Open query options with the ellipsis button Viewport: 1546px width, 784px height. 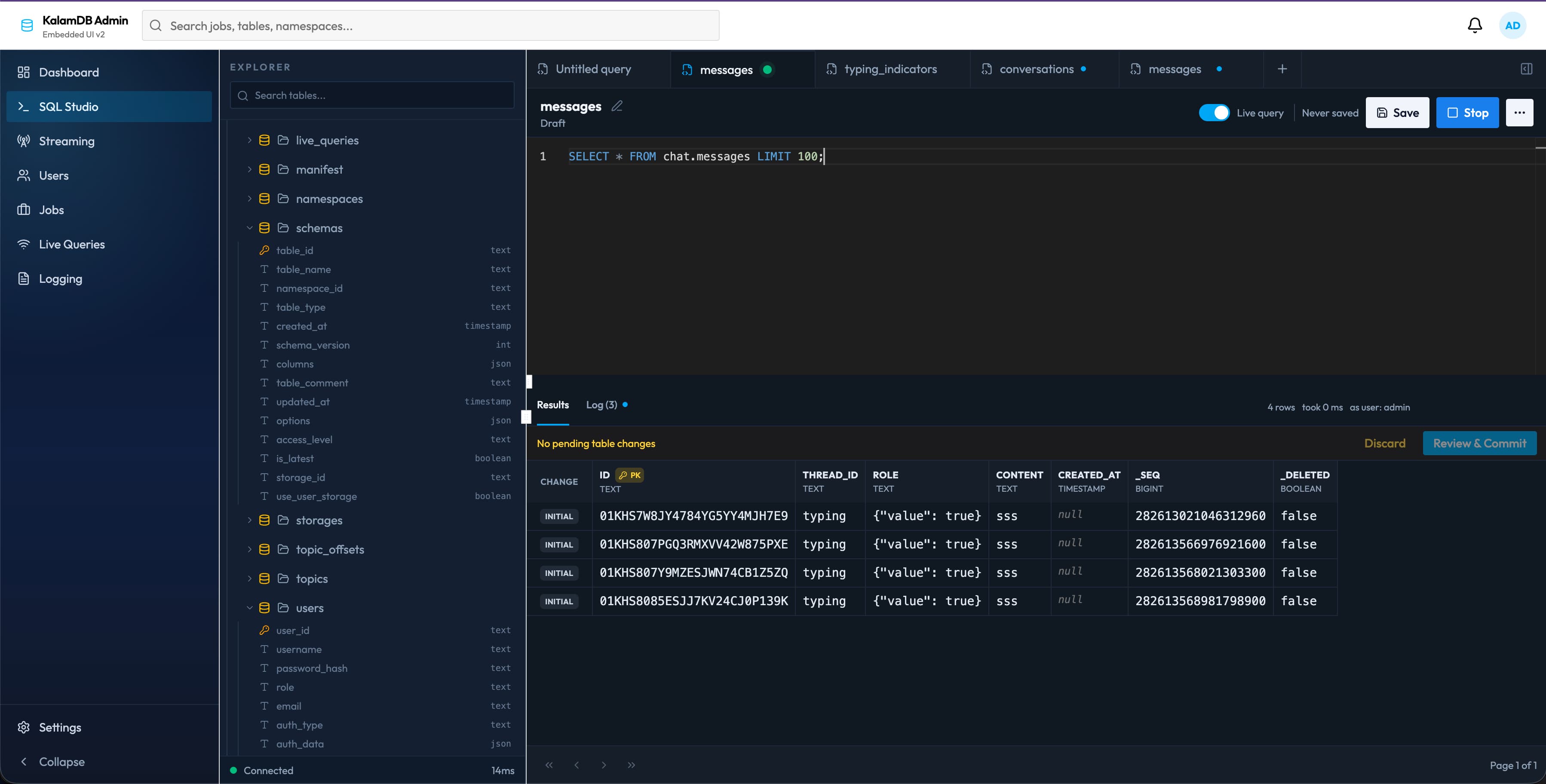click(x=1520, y=112)
